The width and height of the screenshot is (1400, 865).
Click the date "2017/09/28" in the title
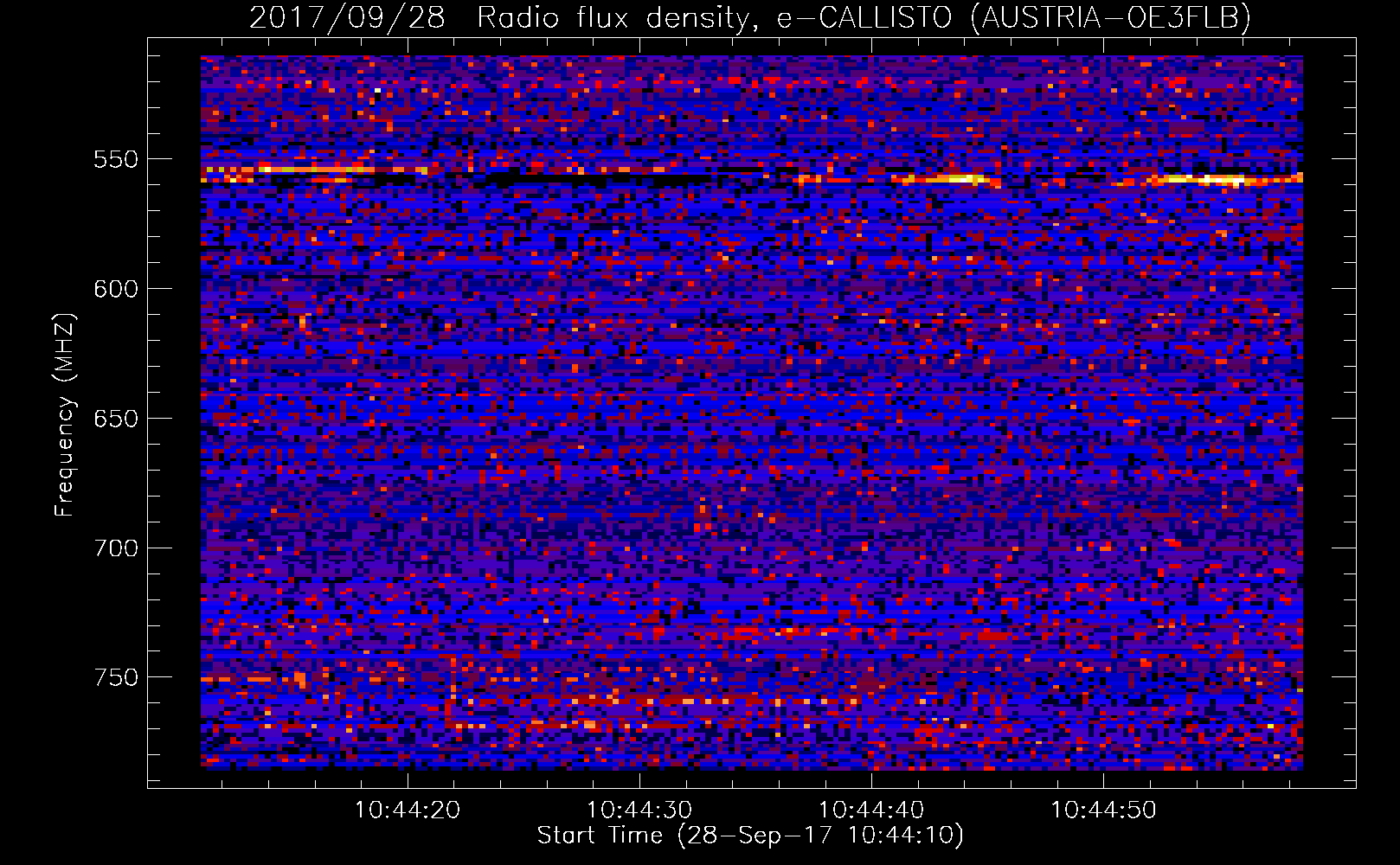point(347,17)
